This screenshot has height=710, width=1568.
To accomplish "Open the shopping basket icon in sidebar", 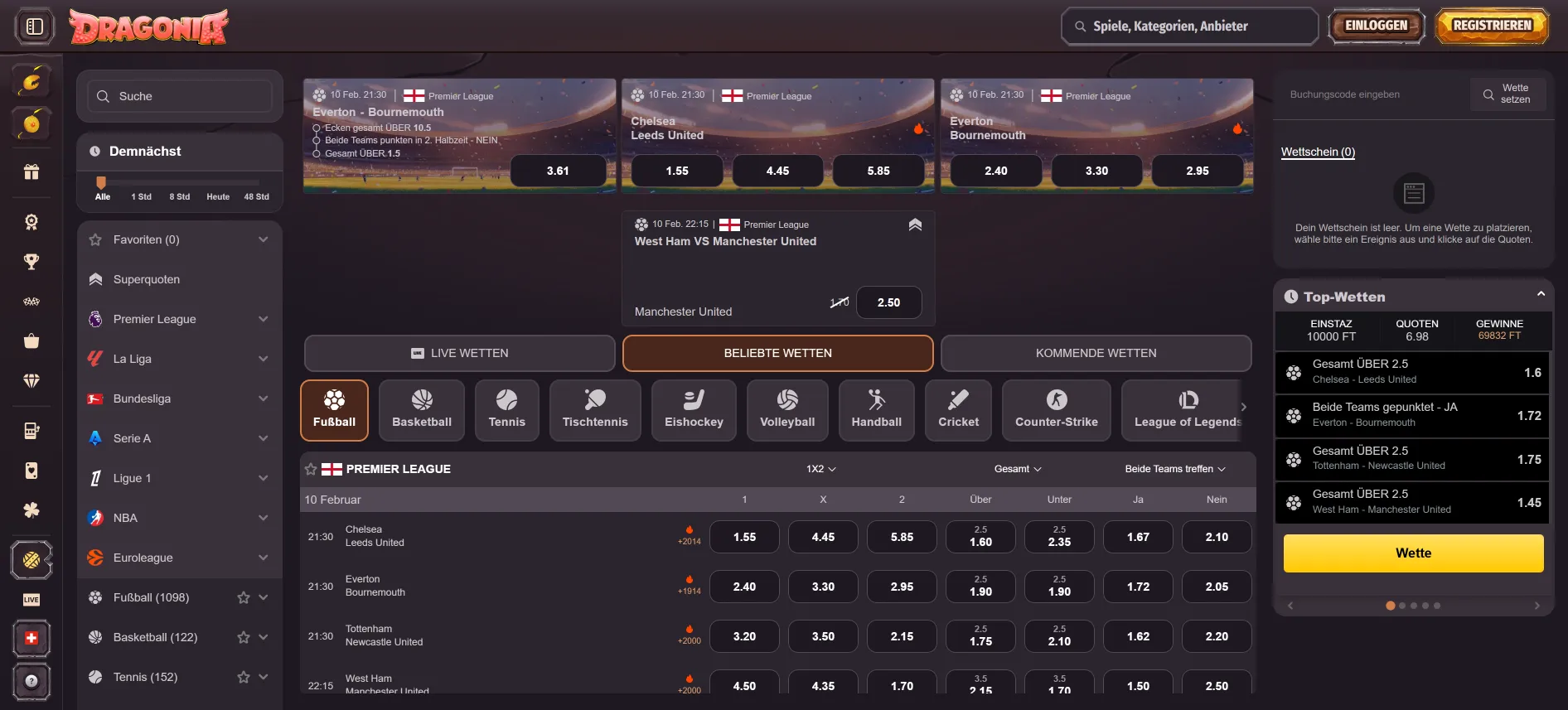I will tap(31, 341).
